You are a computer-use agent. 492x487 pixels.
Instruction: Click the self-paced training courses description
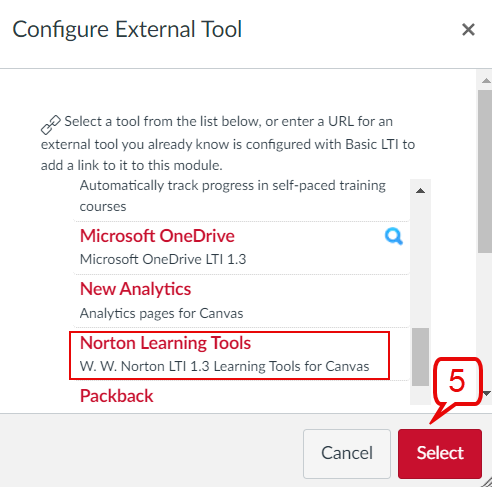click(233, 196)
